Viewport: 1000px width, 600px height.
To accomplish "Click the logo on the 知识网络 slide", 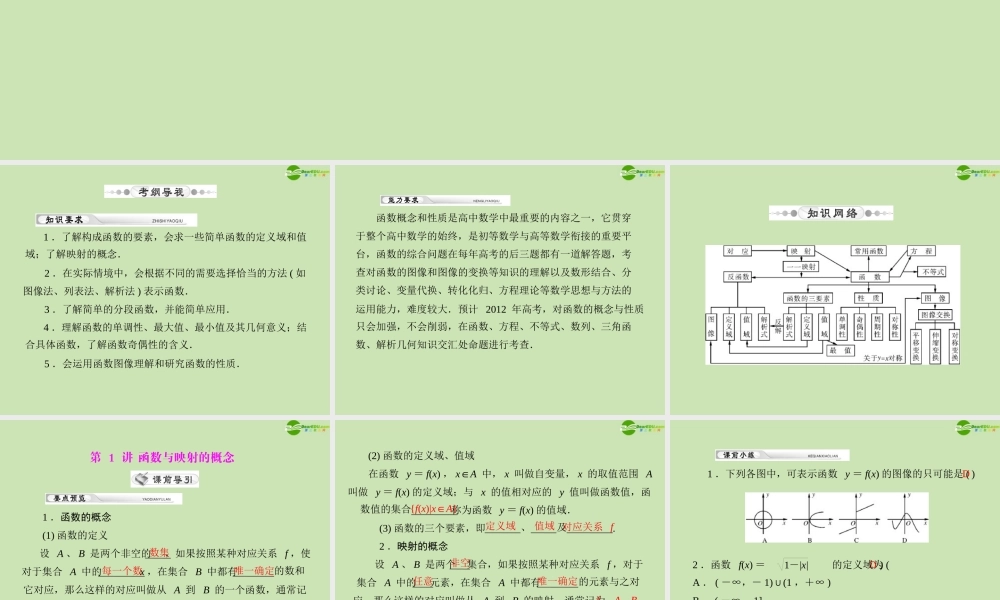I will click(978, 172).
